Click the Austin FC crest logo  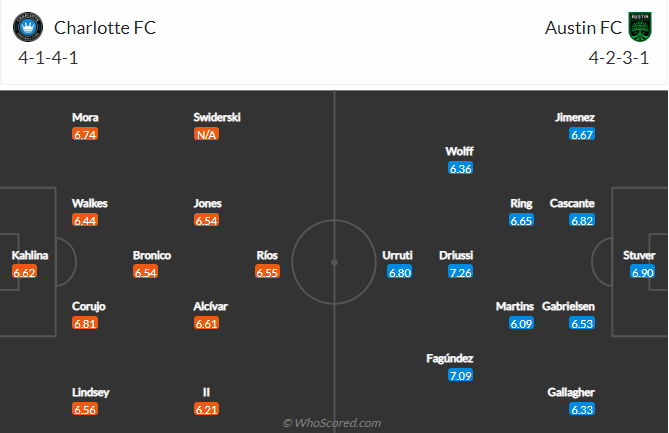(640, 27)
